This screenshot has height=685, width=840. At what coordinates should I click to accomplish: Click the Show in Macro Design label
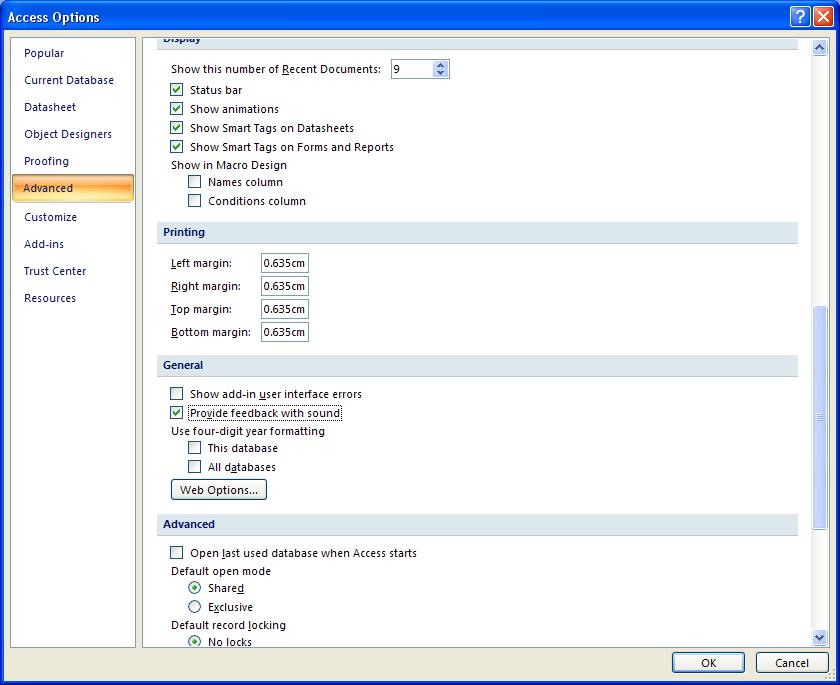click(229, 165)
